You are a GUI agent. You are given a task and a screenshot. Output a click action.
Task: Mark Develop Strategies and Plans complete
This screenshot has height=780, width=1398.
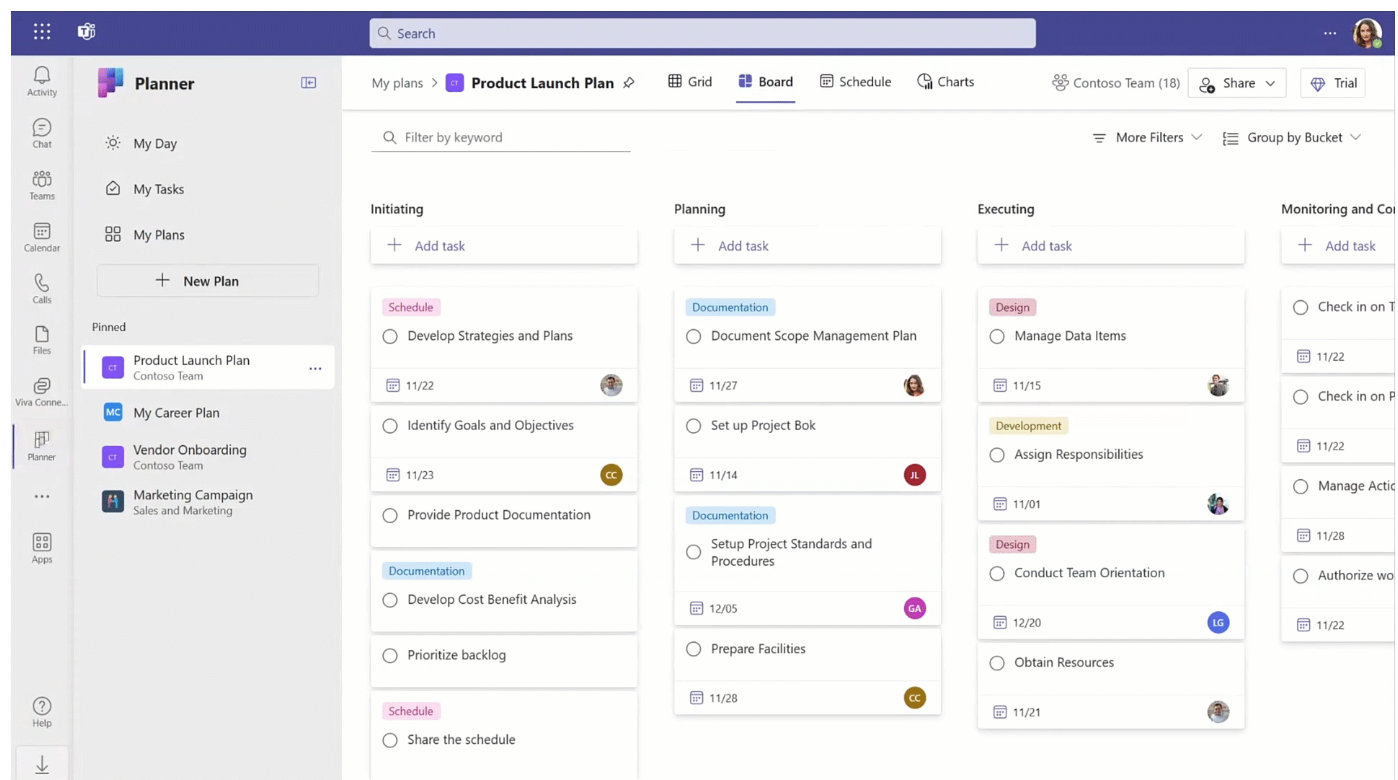(390, 336)
